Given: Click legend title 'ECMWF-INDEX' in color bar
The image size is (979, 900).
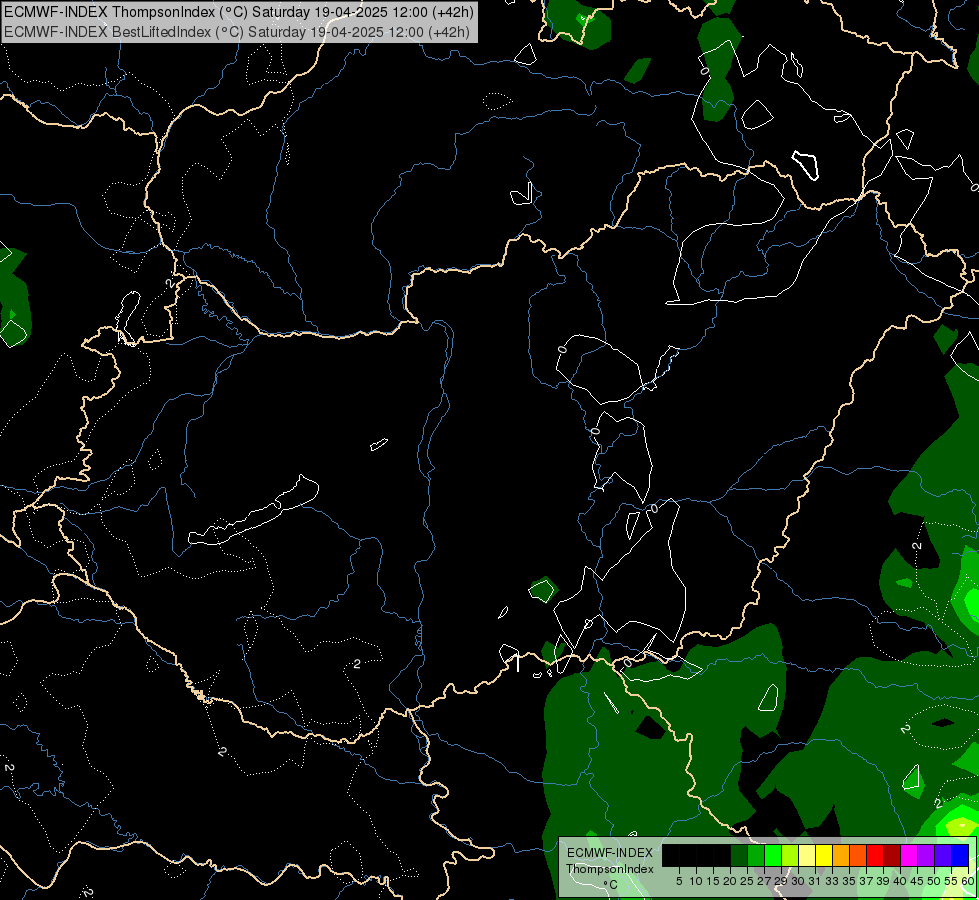Looking at the screenshot, I should pos(610,853).
